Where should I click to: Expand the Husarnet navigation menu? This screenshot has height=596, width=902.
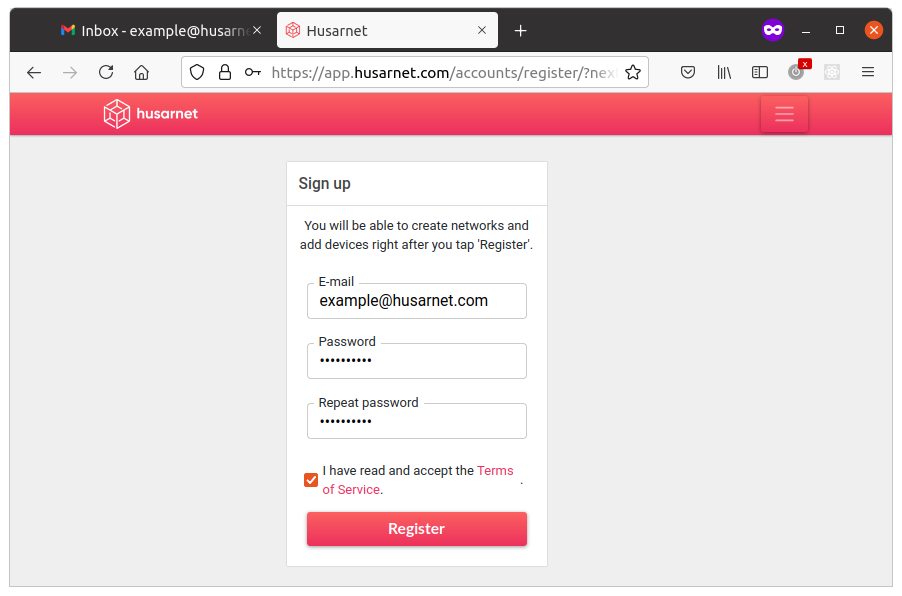[x=784, y=114]
